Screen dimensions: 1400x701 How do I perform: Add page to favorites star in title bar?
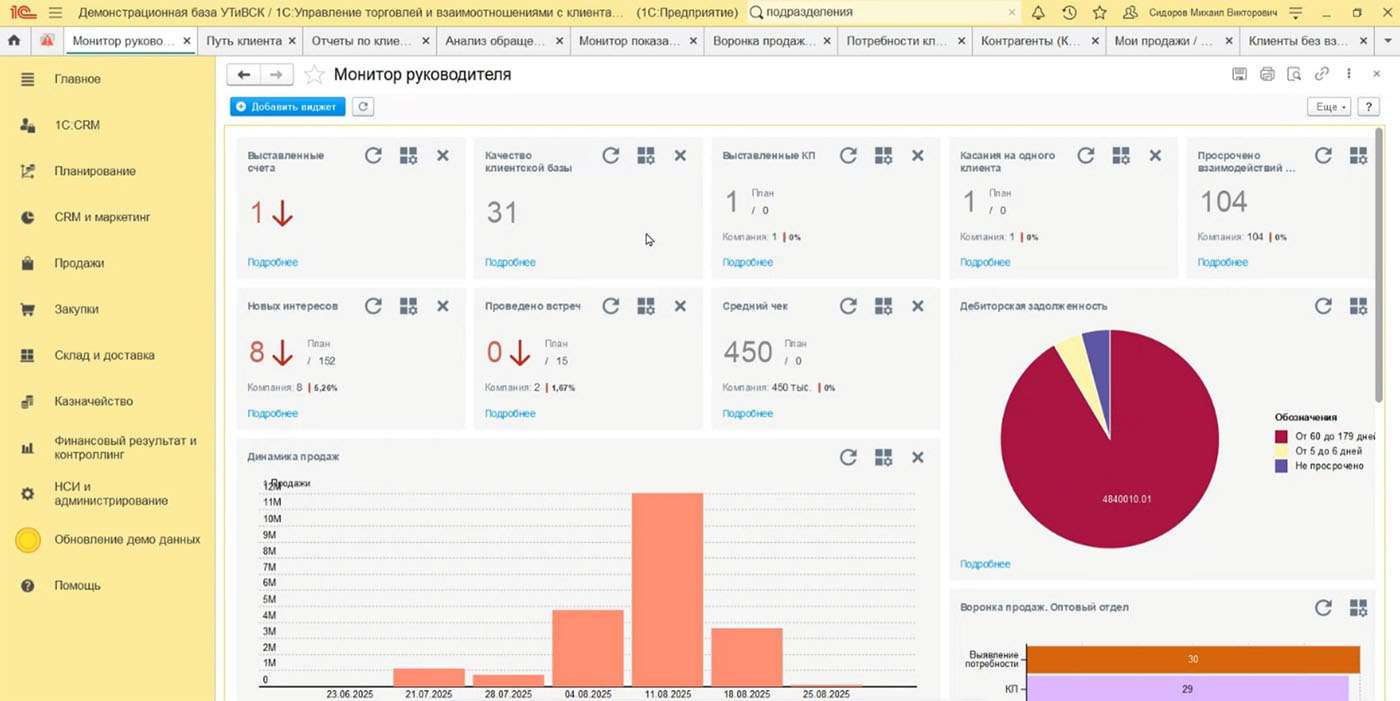point(1100,13)
